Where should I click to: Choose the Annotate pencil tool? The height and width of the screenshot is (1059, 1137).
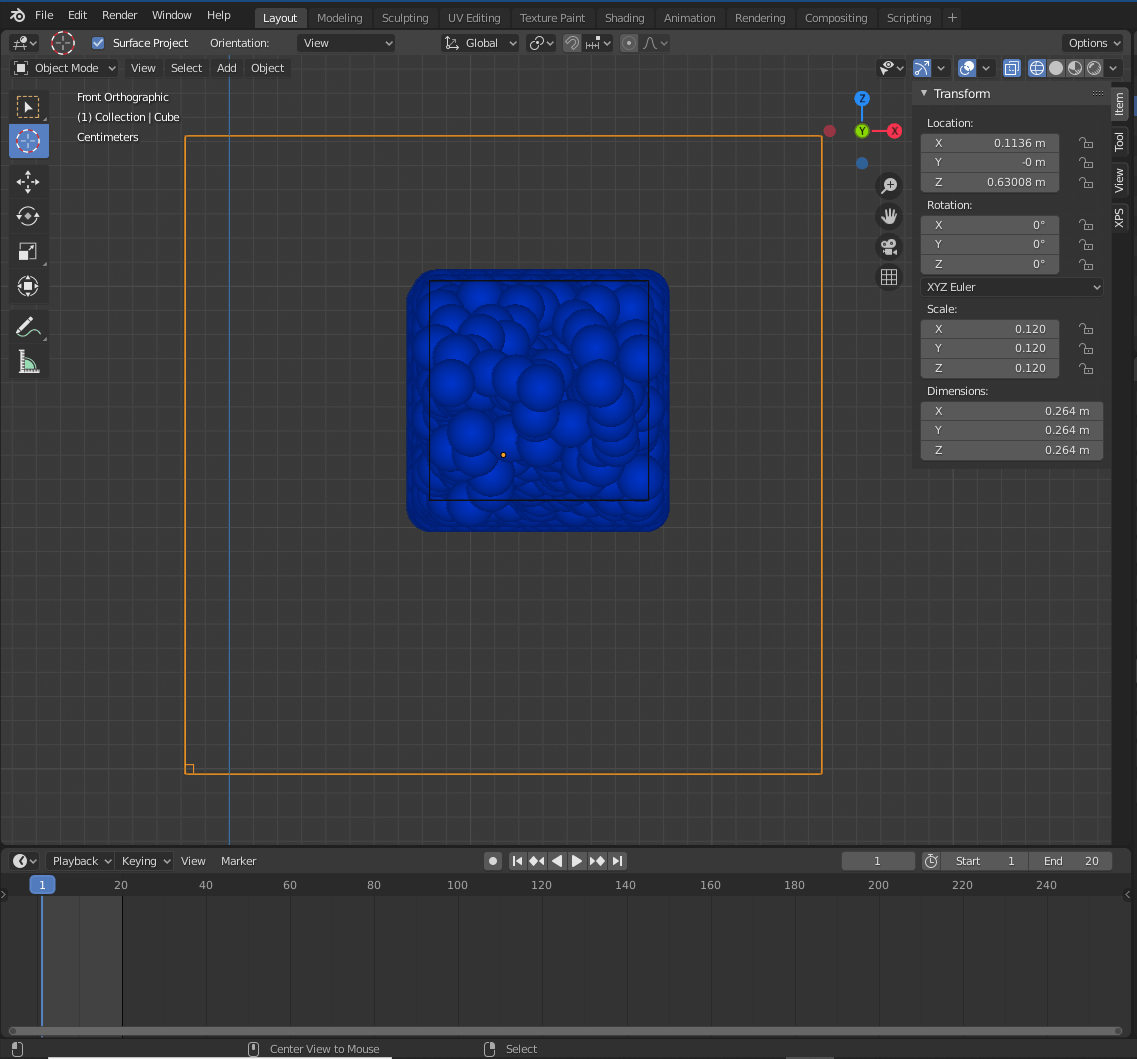click(x=28, y=327)
